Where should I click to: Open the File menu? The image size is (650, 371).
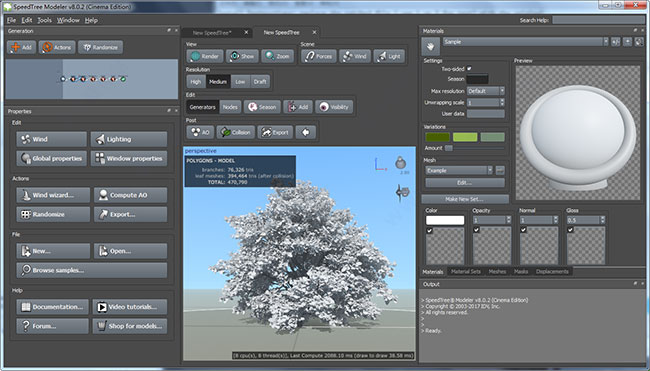[11, 20]
